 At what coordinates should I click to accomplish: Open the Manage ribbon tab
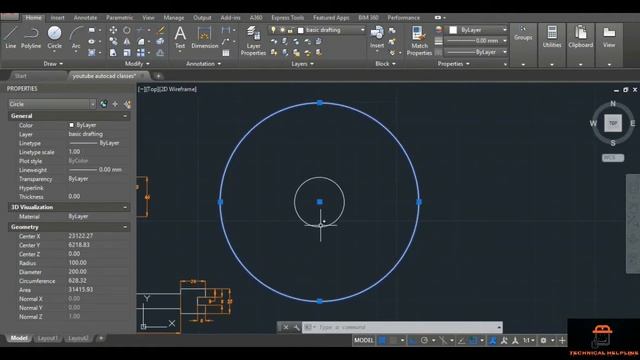tap(173, 18)
